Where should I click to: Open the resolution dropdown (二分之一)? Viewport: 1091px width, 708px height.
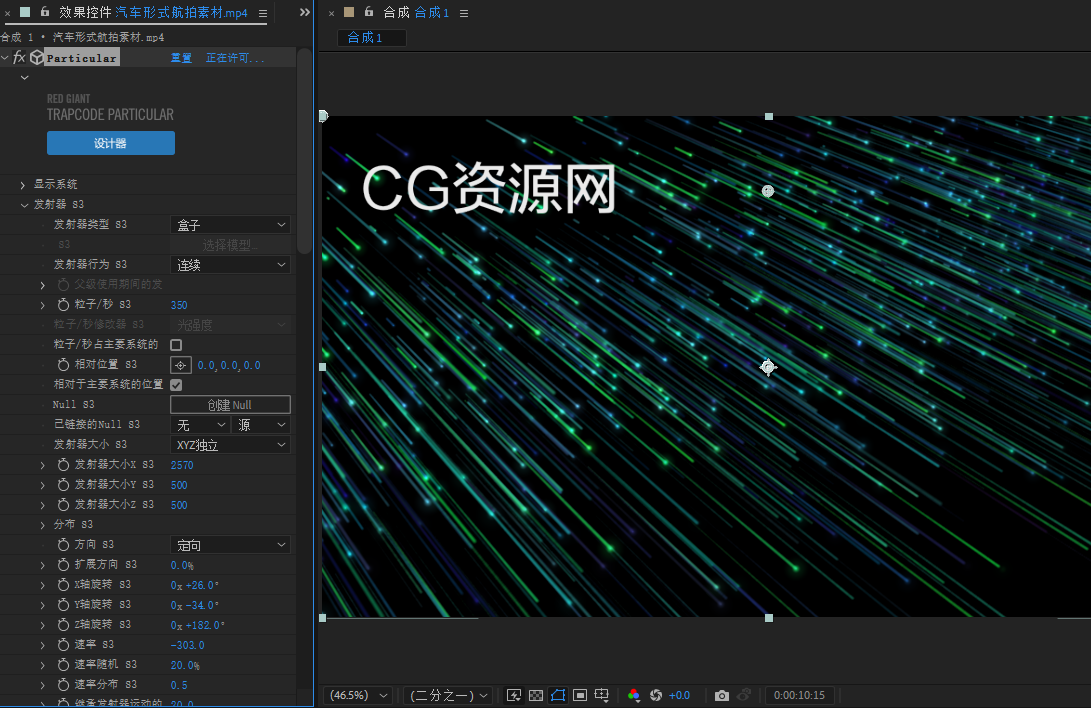tap(449, 695)
